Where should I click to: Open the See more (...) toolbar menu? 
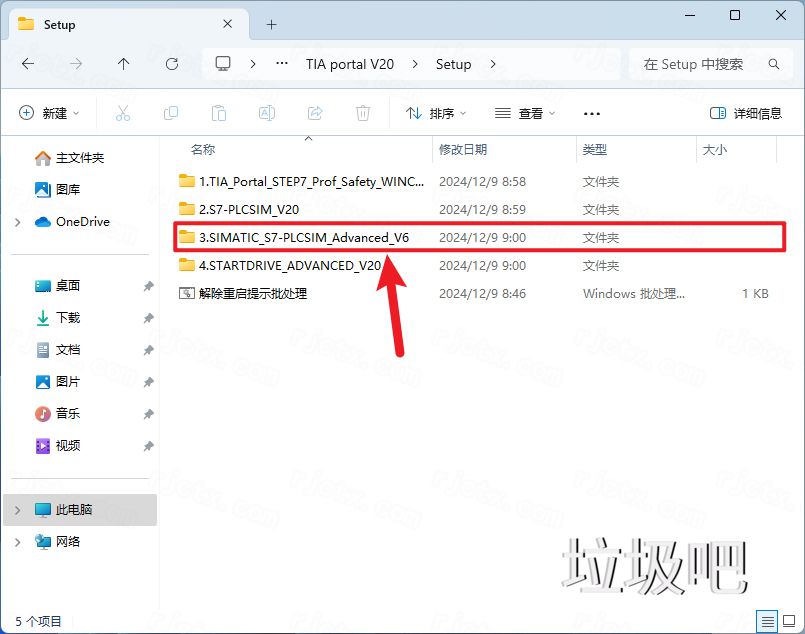[x=592, y=113]
